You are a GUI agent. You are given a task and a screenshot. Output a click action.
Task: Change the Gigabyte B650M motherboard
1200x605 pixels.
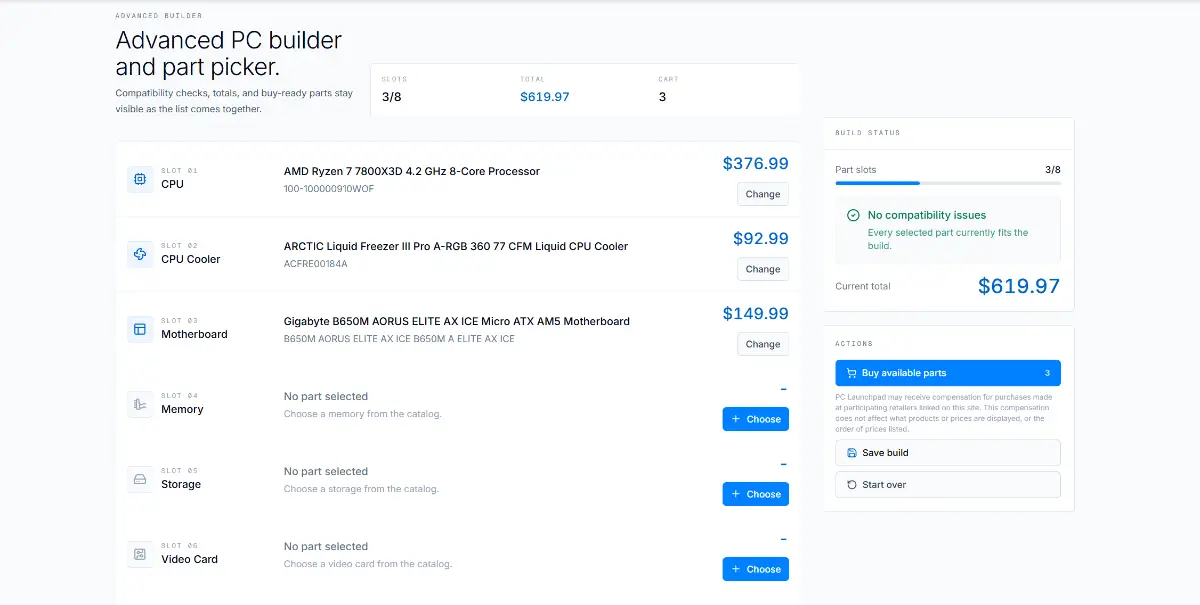(x=763, y=344)
